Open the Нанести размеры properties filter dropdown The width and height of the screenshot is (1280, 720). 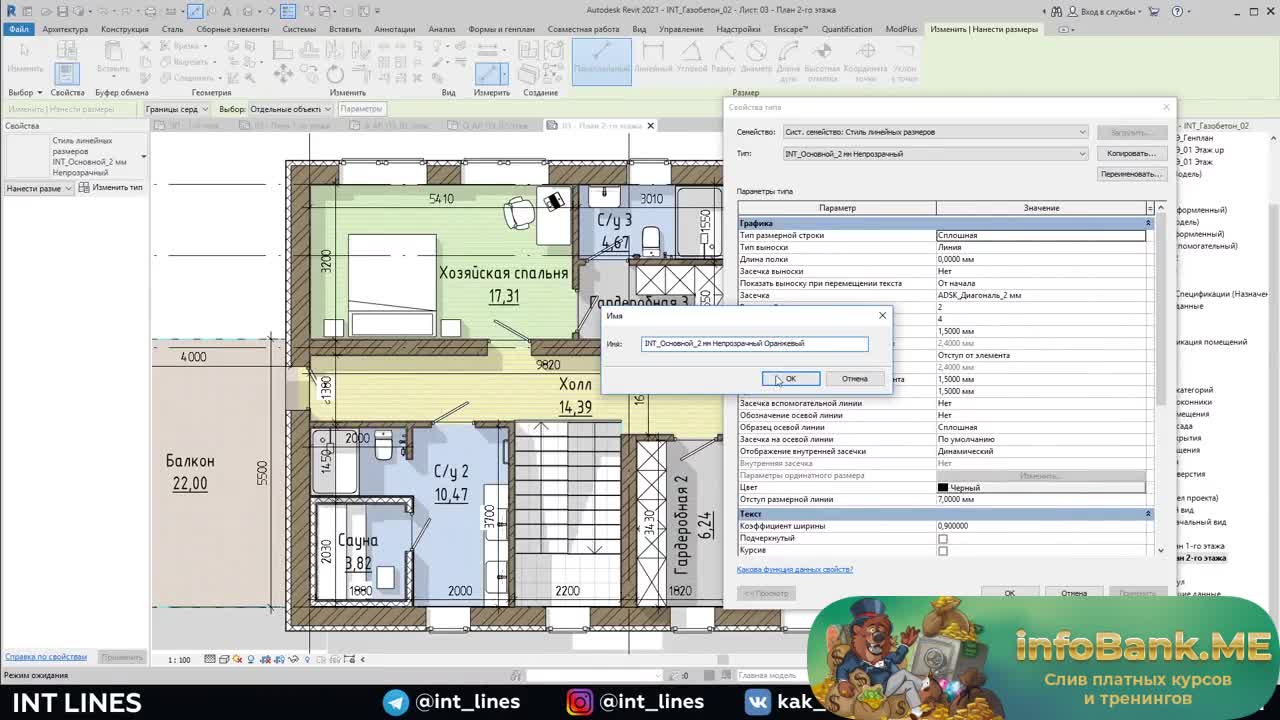(38, 188)
